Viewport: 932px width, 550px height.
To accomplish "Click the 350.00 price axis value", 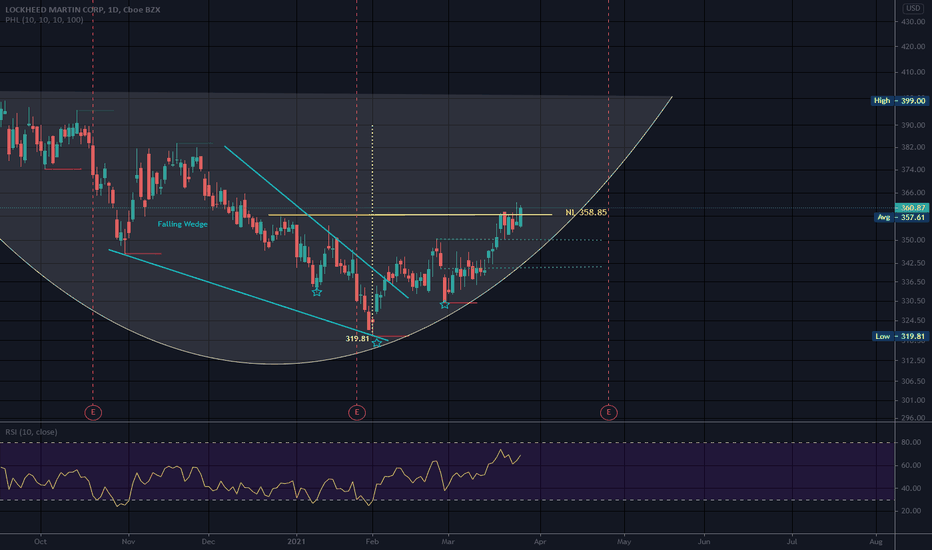I will (x=913, y=240).
